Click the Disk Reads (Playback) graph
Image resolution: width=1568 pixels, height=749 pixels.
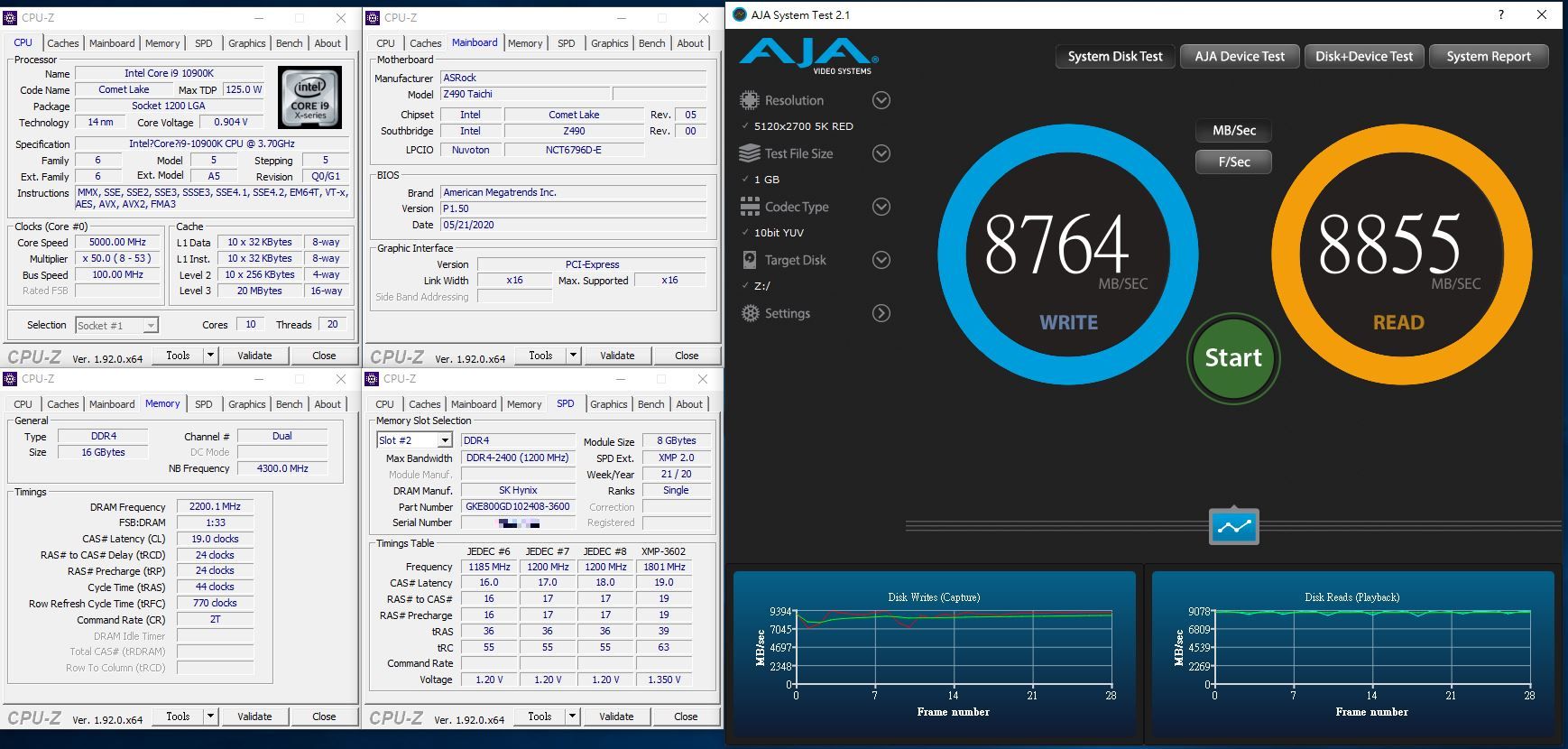point(1353,655)
